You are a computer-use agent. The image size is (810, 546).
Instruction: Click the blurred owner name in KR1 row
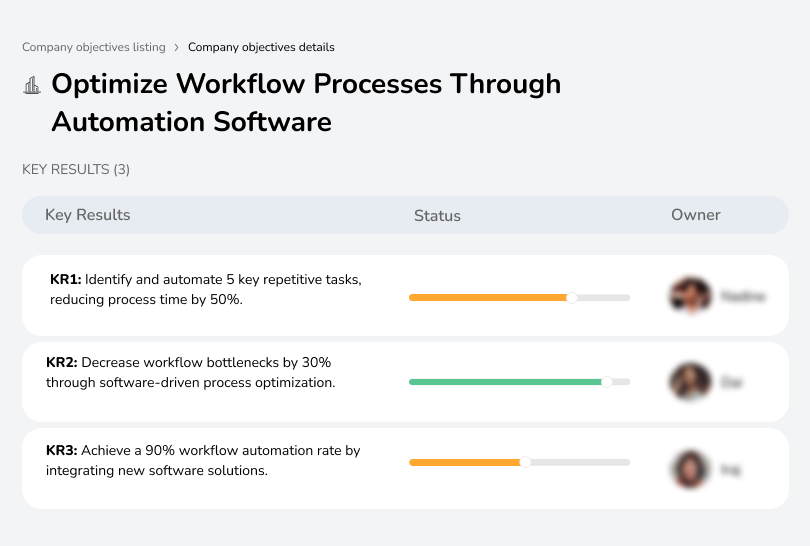click(743, 297)
